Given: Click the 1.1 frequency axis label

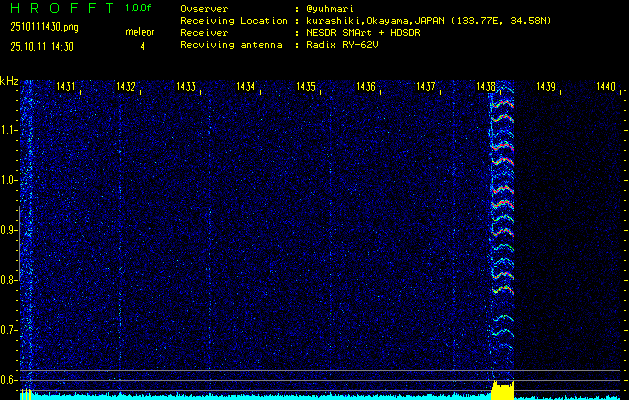Looking at the screenshot, I should (x=9, y=130).
